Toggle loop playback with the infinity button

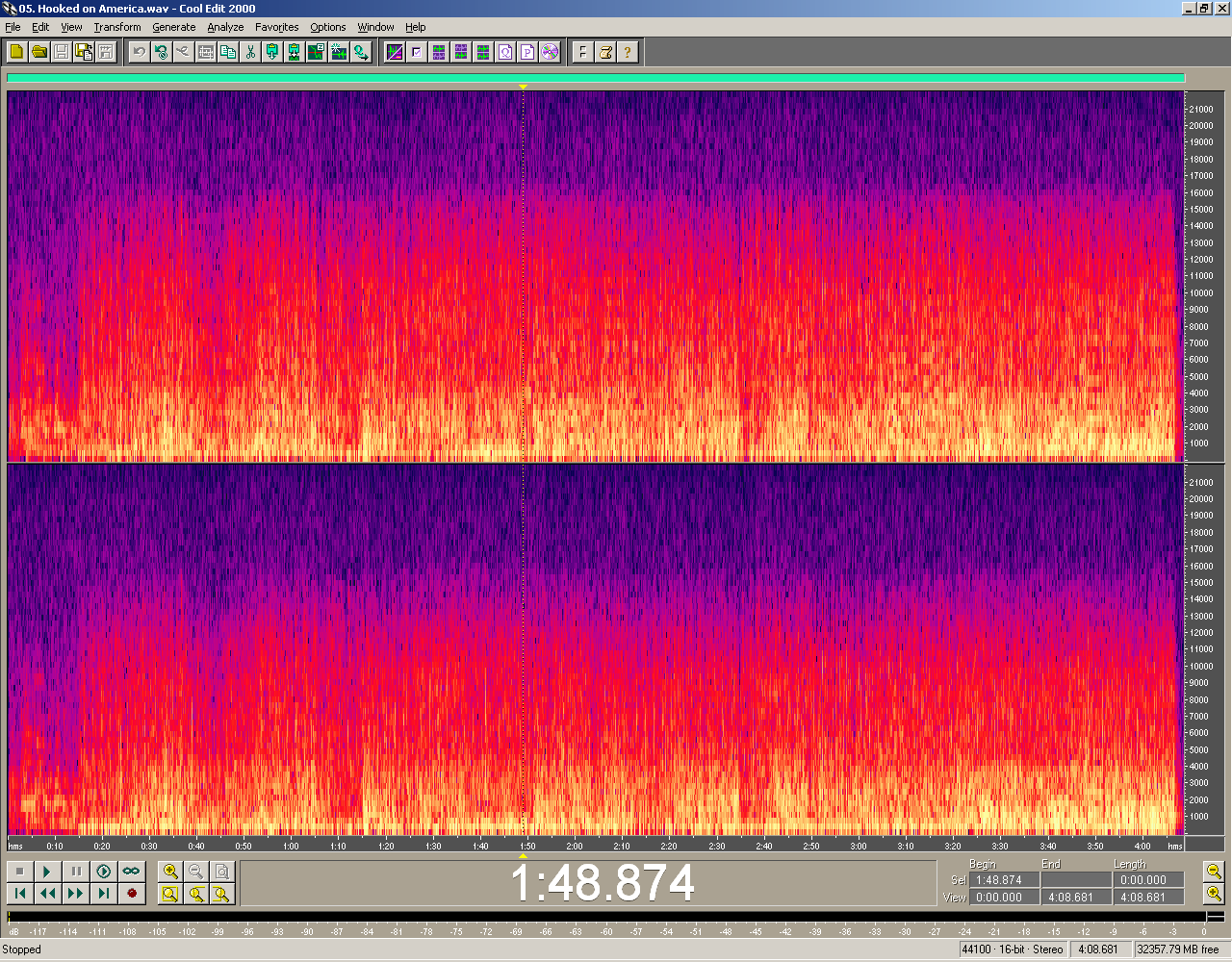tap(131, 872)
